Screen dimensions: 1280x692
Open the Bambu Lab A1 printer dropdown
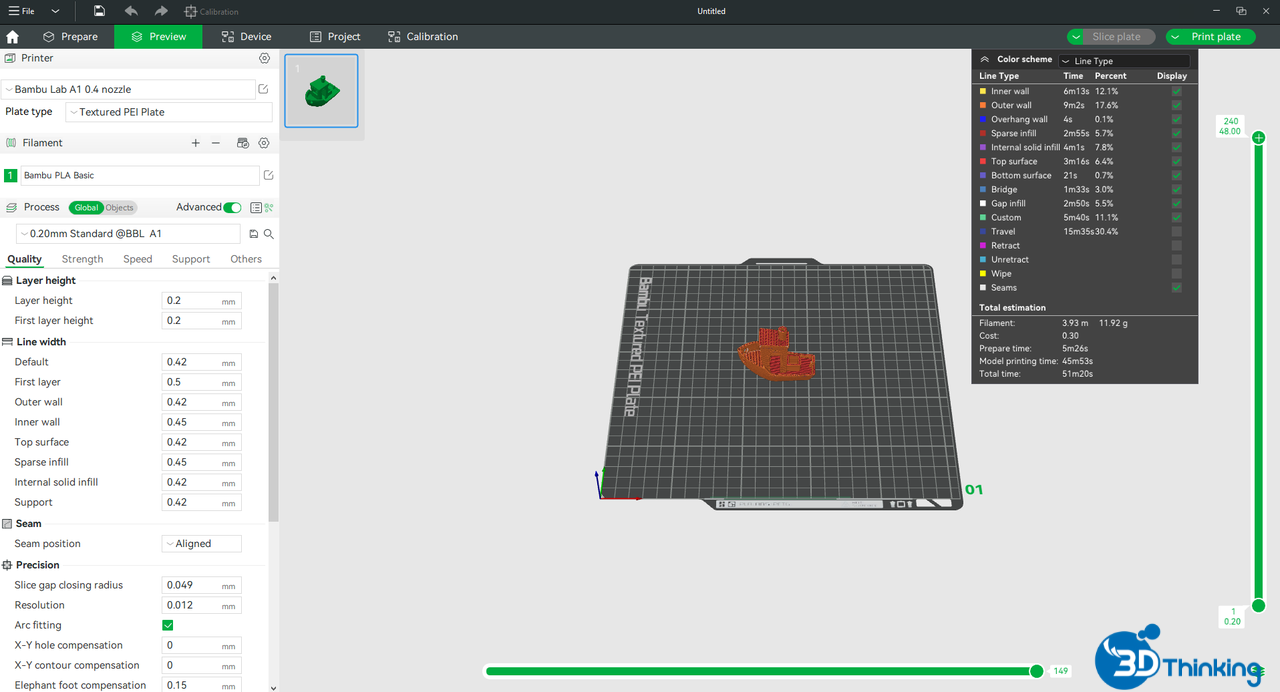[x=128, y=89]
